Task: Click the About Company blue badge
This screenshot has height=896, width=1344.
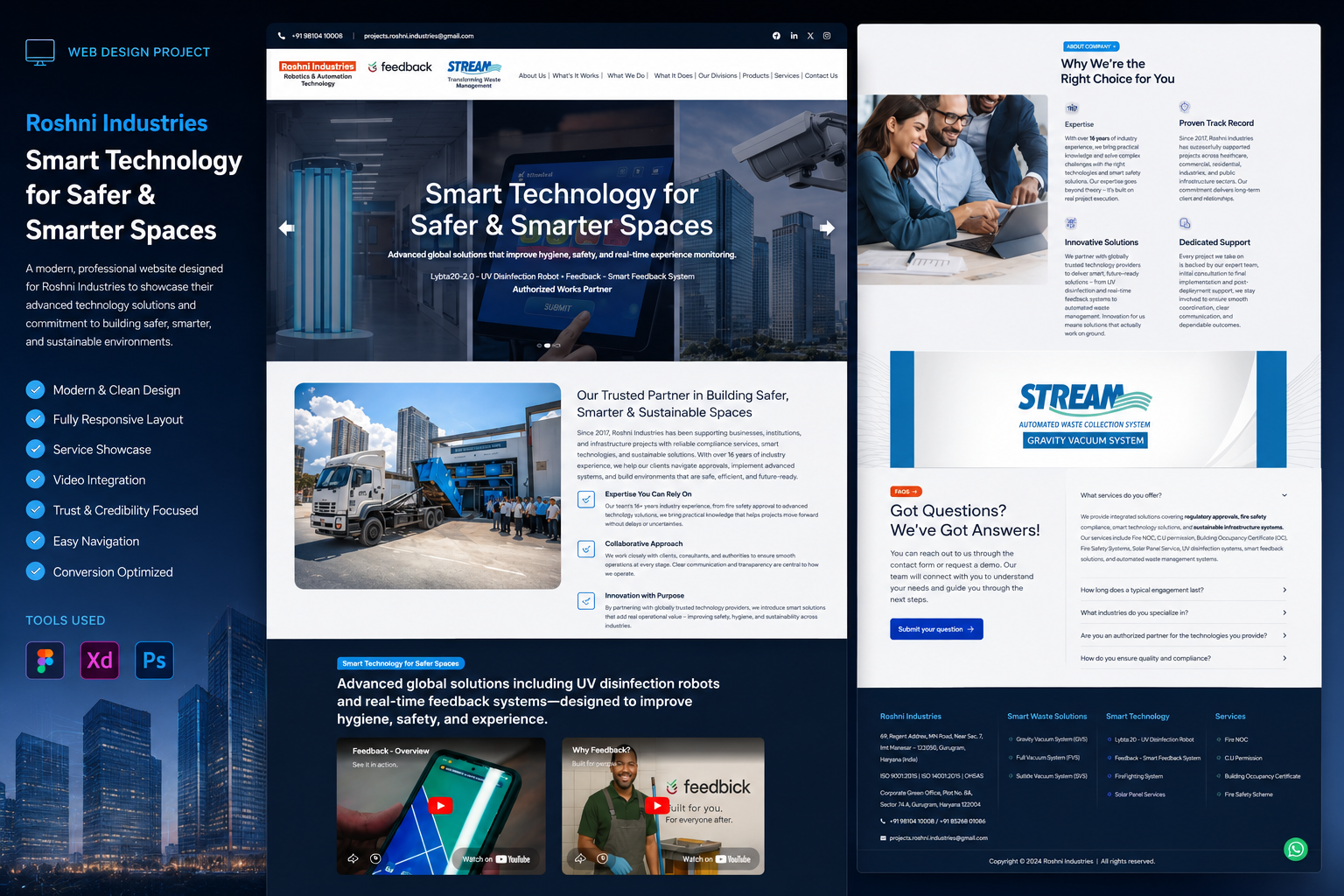Action: pyautogui.click(x=1091, y=46)
